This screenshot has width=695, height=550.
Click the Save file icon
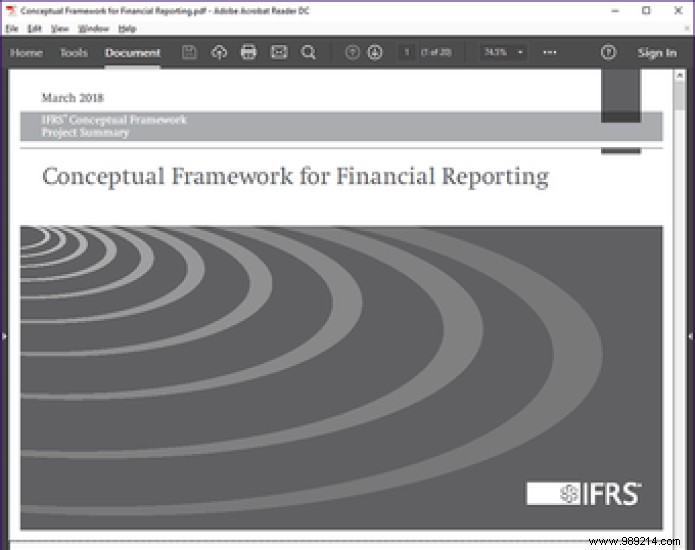189,52
